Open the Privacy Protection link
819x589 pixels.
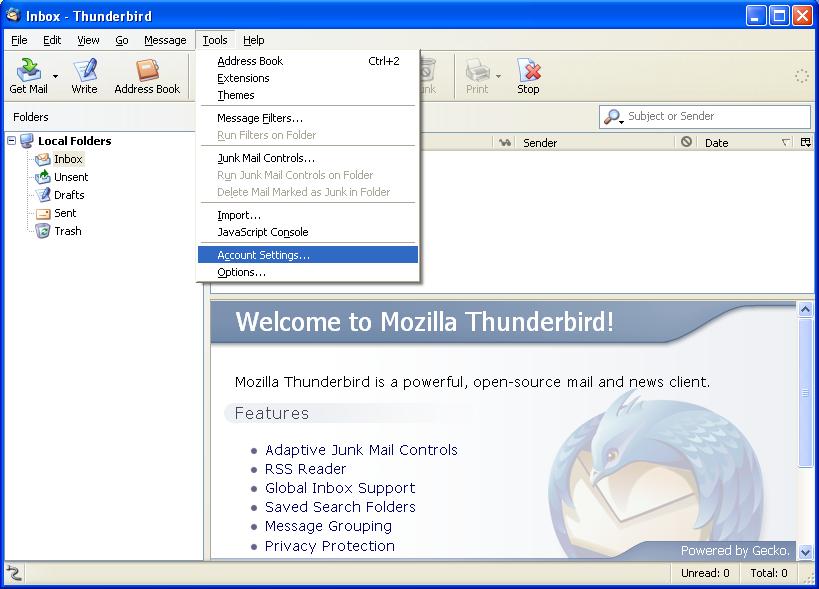coord(330,546)
